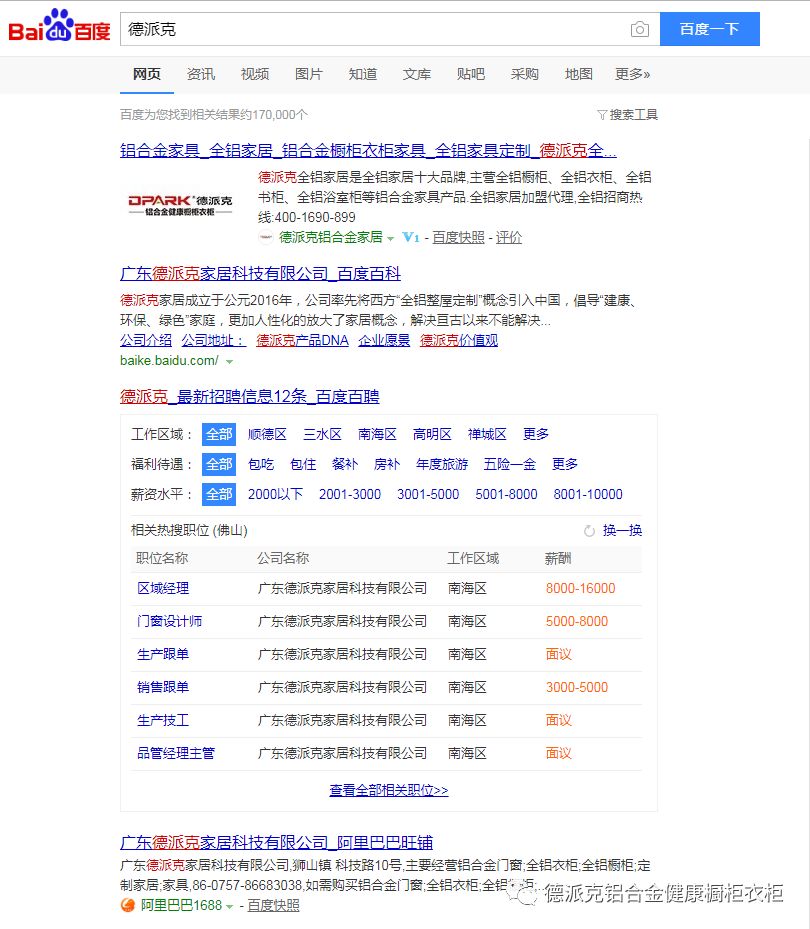The width and height of the screenshot is (810, 929).
Task: Select the 网页 tab
Action: tap(146, 74)
